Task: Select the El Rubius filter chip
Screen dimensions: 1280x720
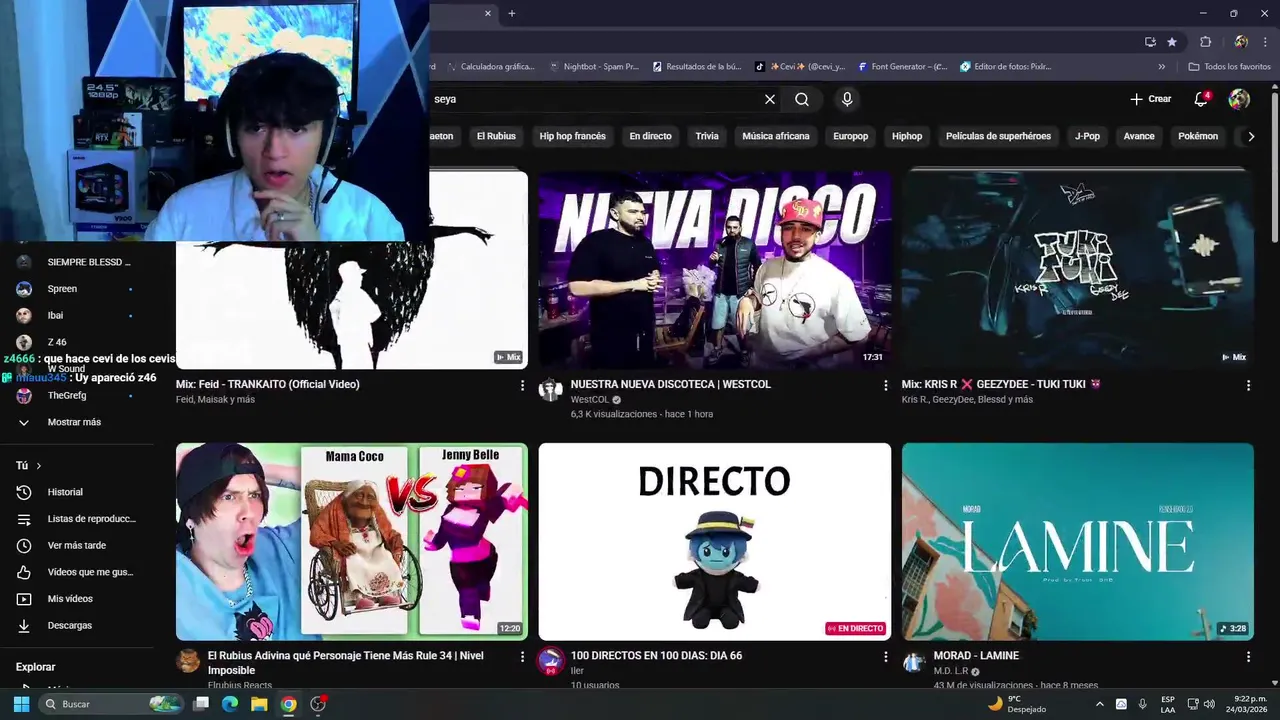Action: pyautogui.click(x=496, y=136)
